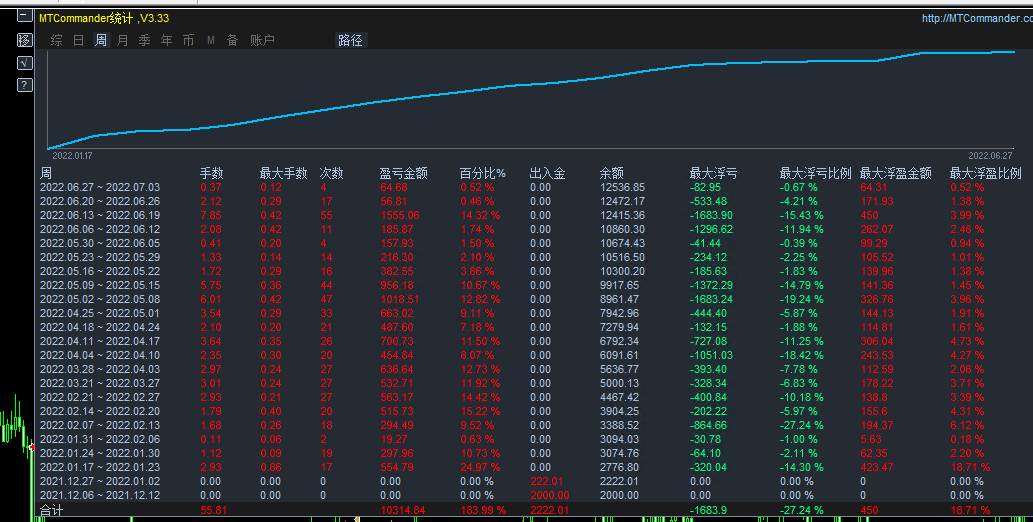Open the 季 quarterly tab
1033x522 pixels.
144,40
